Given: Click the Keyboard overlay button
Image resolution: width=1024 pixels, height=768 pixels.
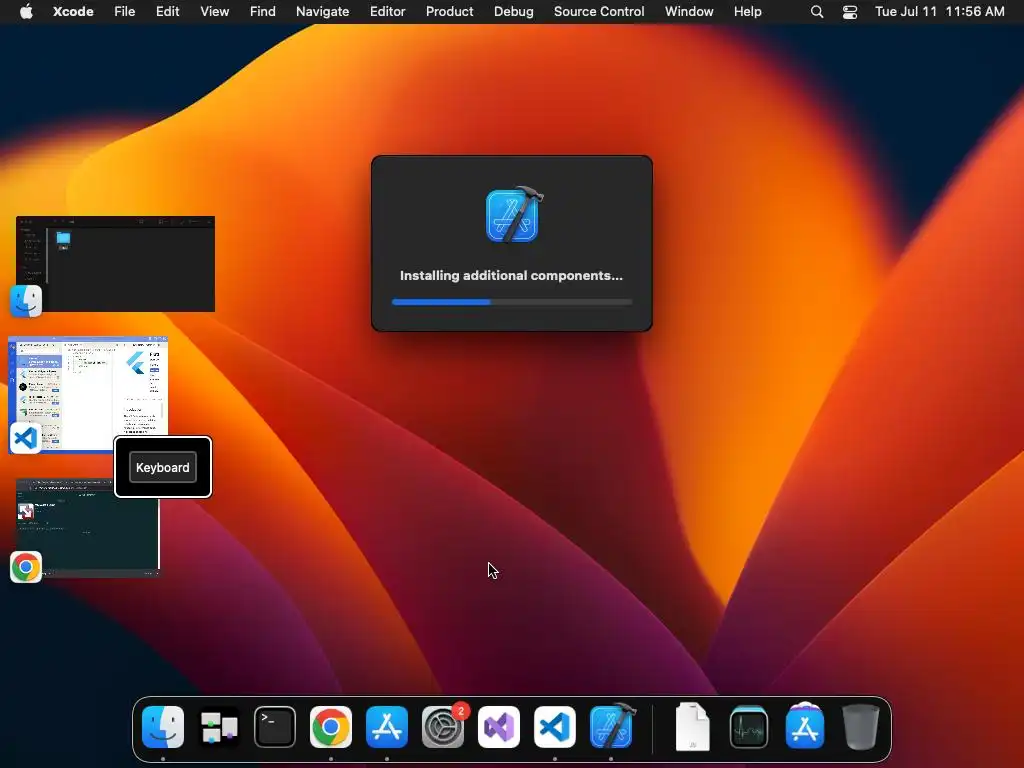Looking at the screenshot, I should coord(163,468).
